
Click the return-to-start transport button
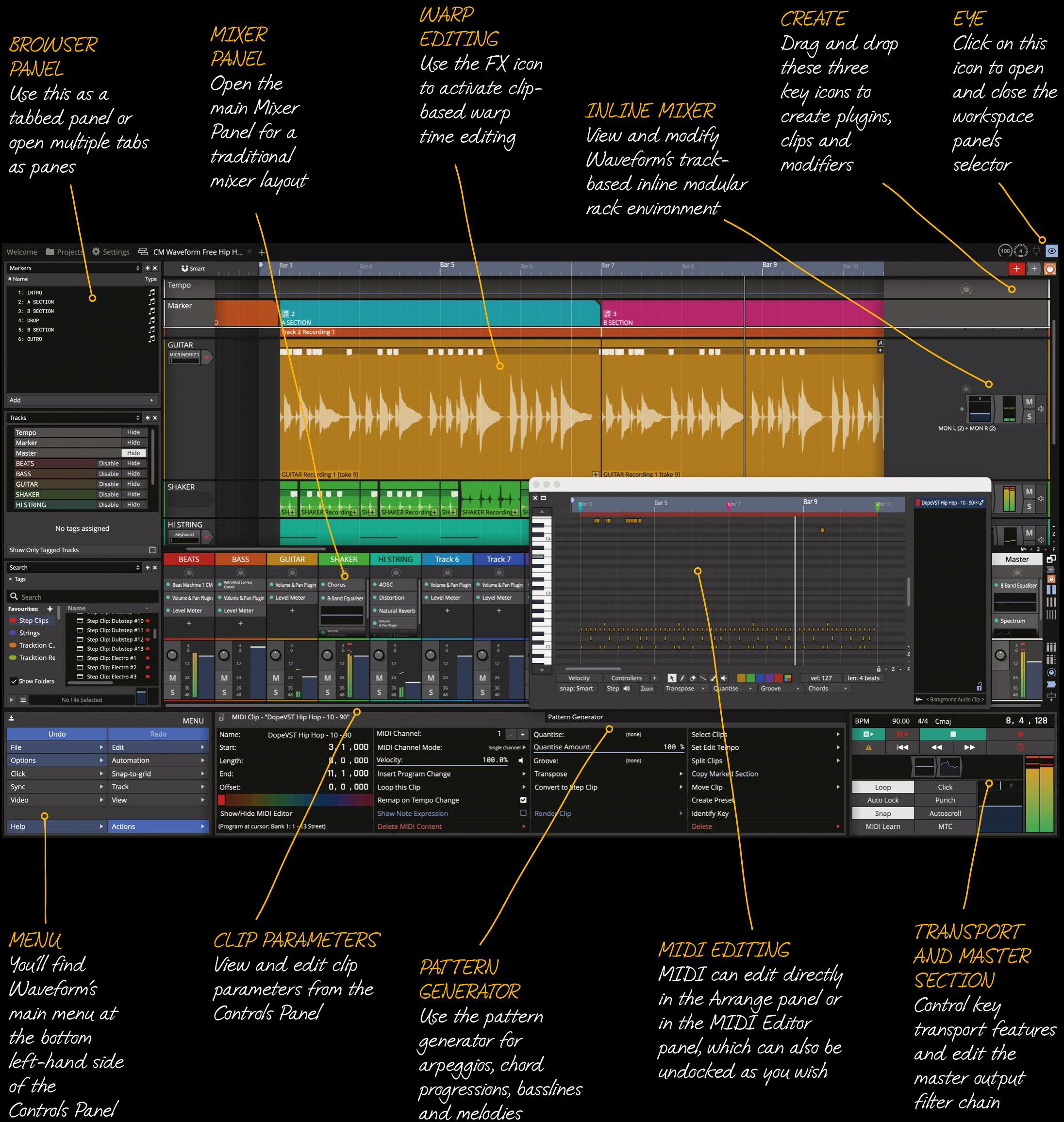click(902, 747)
